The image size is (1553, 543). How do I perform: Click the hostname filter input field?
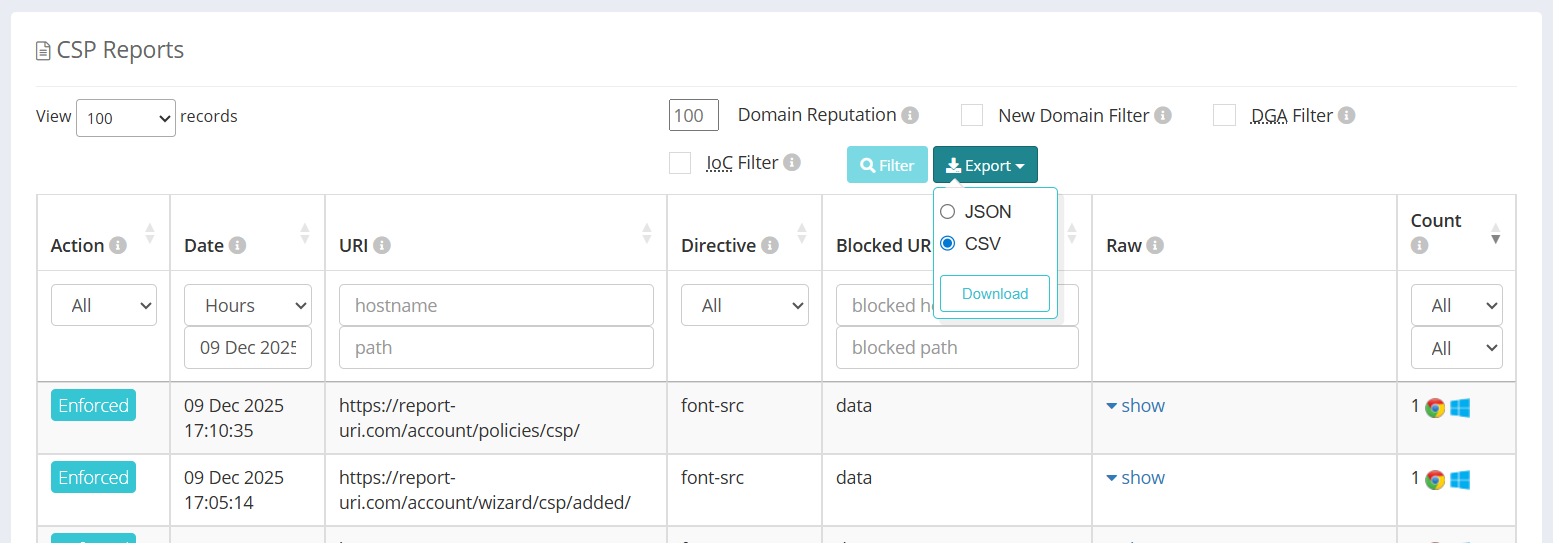(x=496, y=305)
